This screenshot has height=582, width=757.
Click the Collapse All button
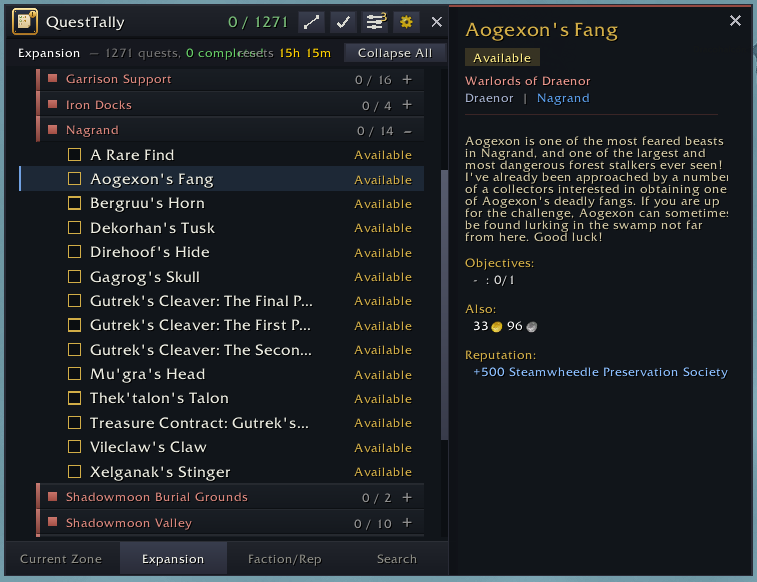[395, 53]
